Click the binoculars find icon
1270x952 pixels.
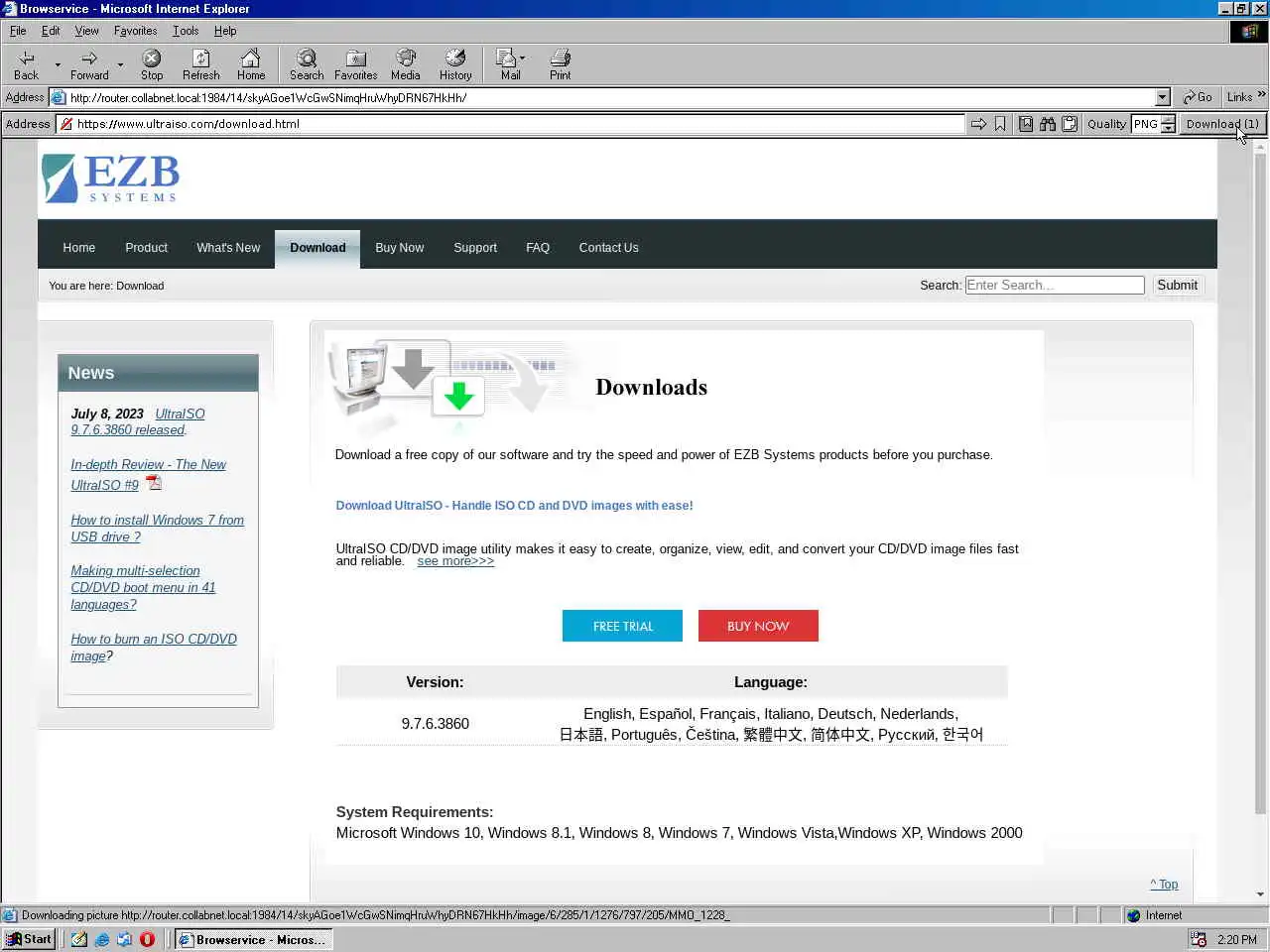(1048, 124)
